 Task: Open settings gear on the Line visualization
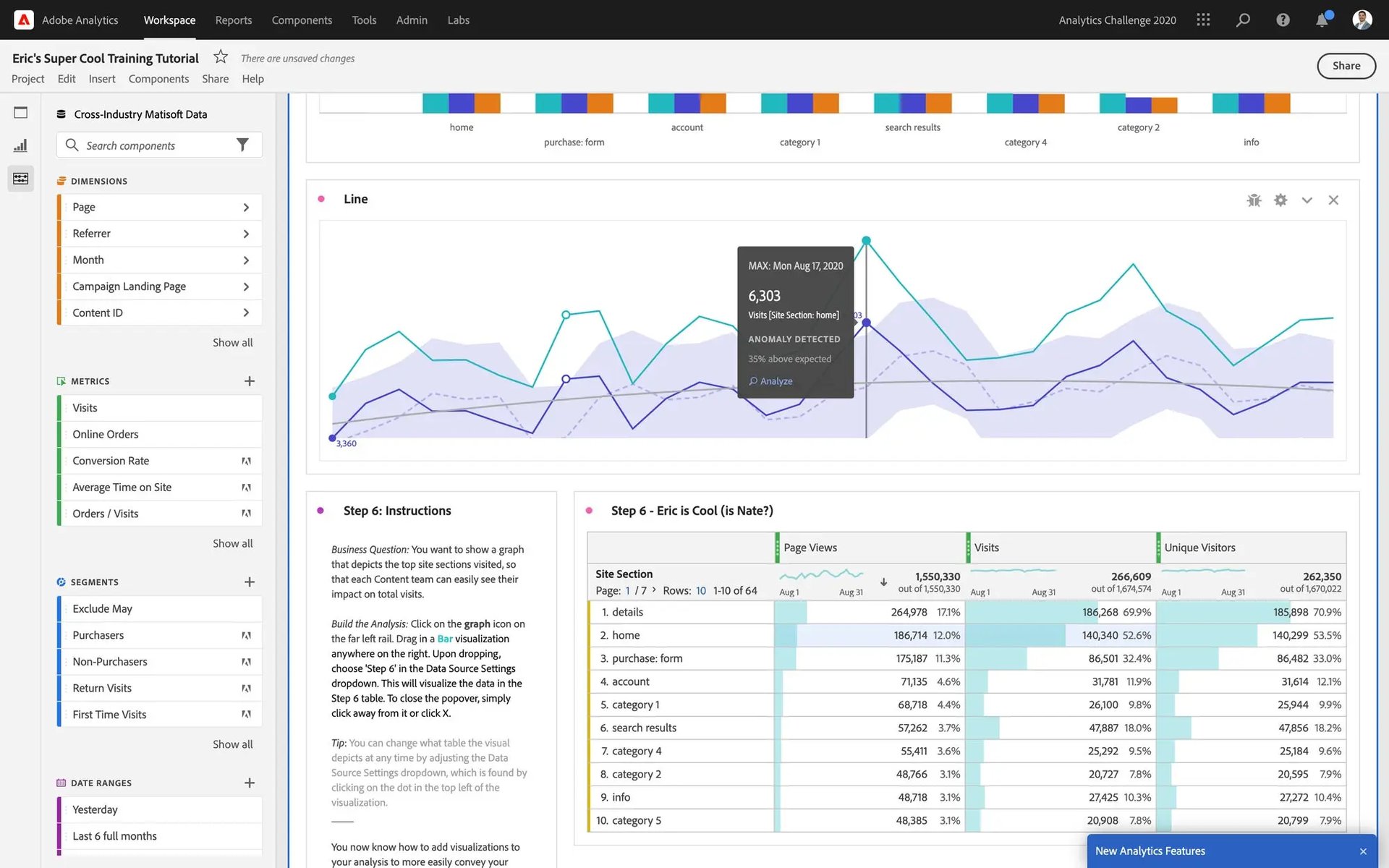pyautogui.click(x=1280, y=200)
